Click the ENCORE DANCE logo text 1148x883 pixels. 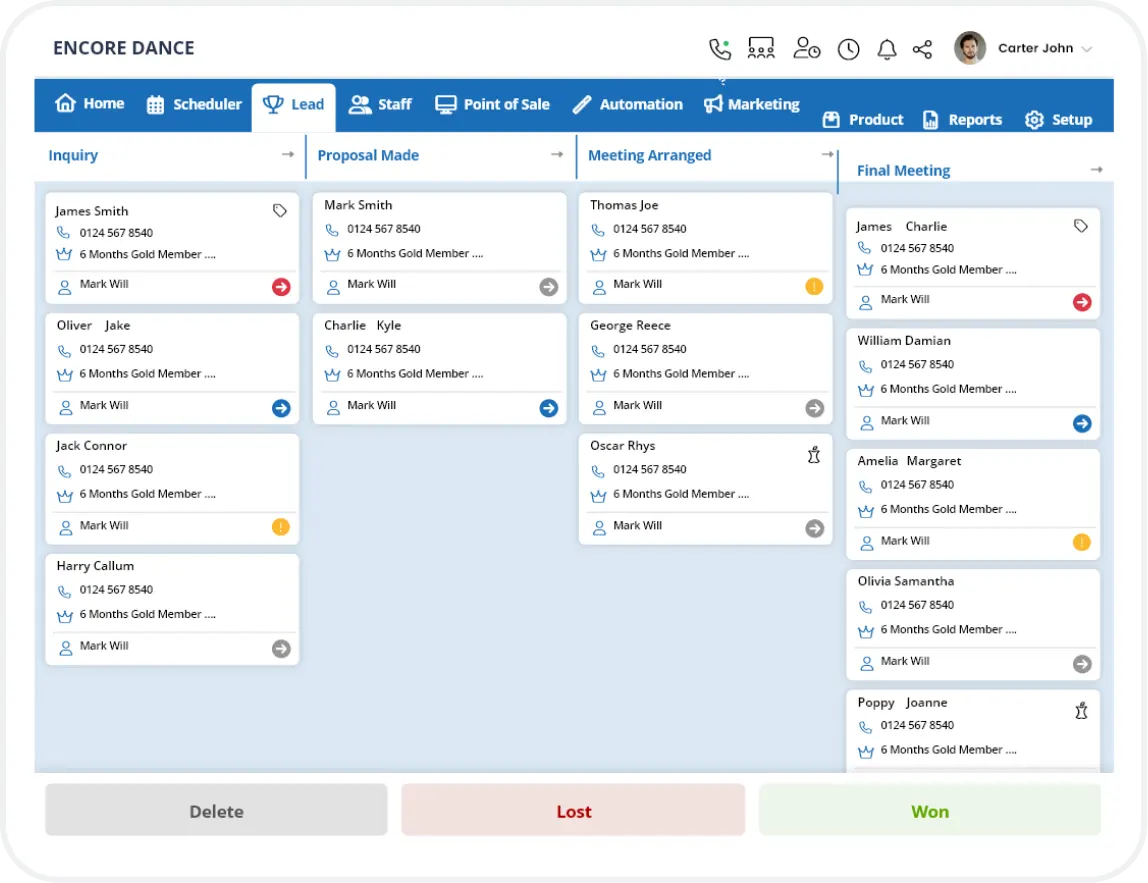point(124,48)
